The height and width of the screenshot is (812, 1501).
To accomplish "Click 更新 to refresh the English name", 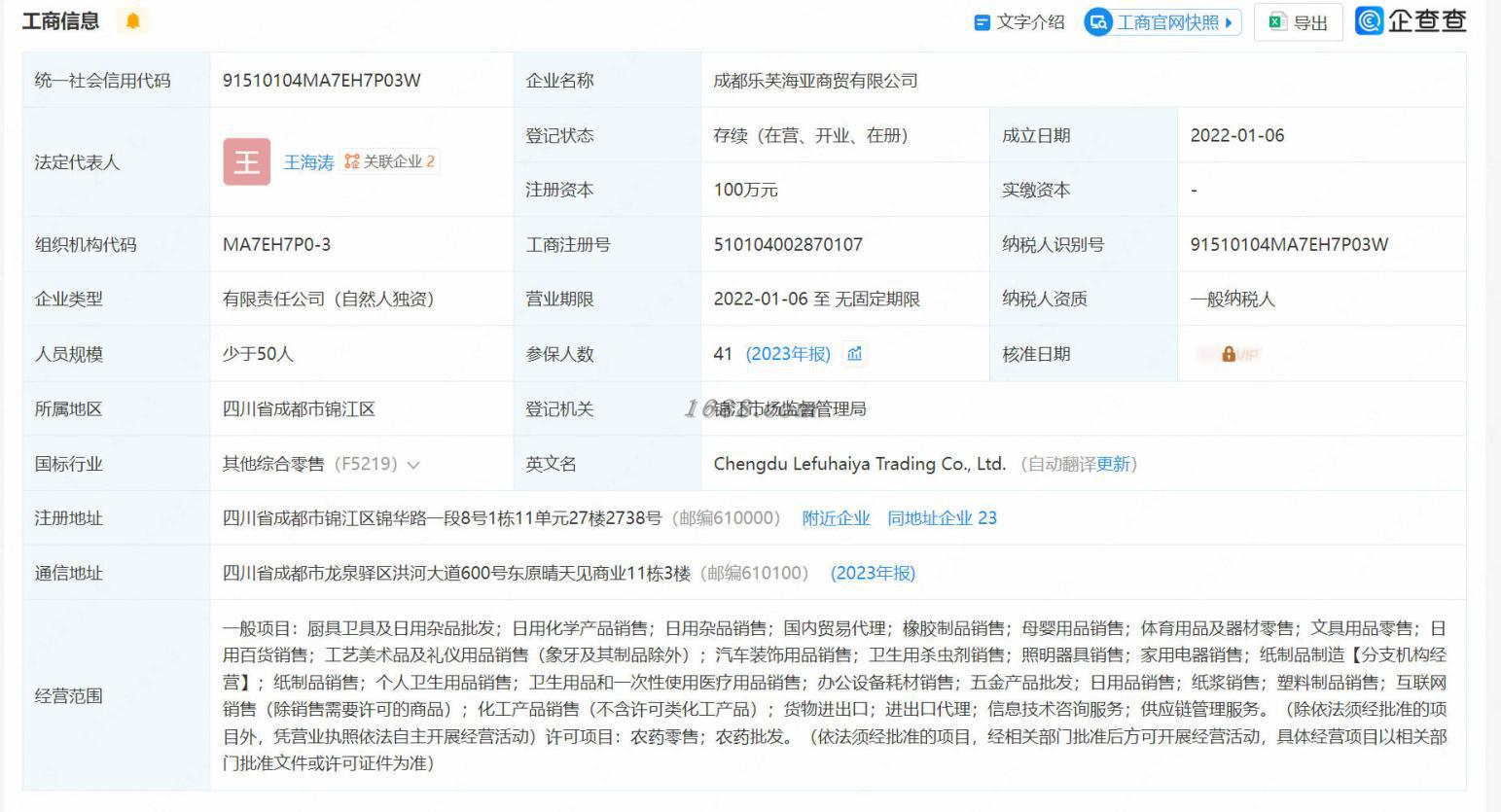I will click(x=1113, y=464).
